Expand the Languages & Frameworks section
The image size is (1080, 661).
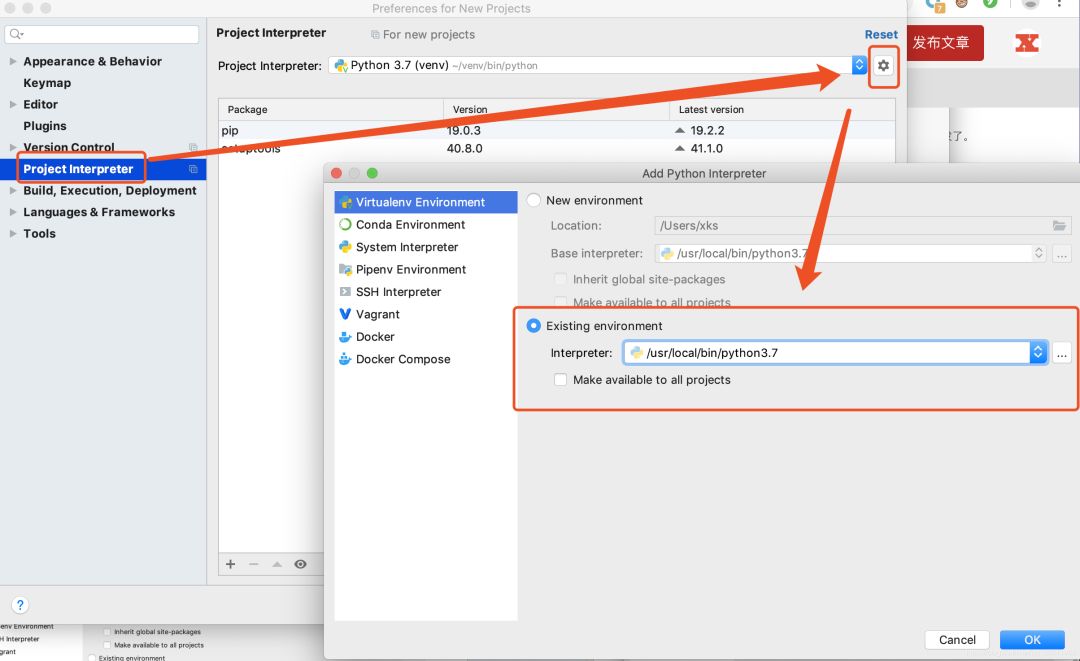[x=12, y=212]
